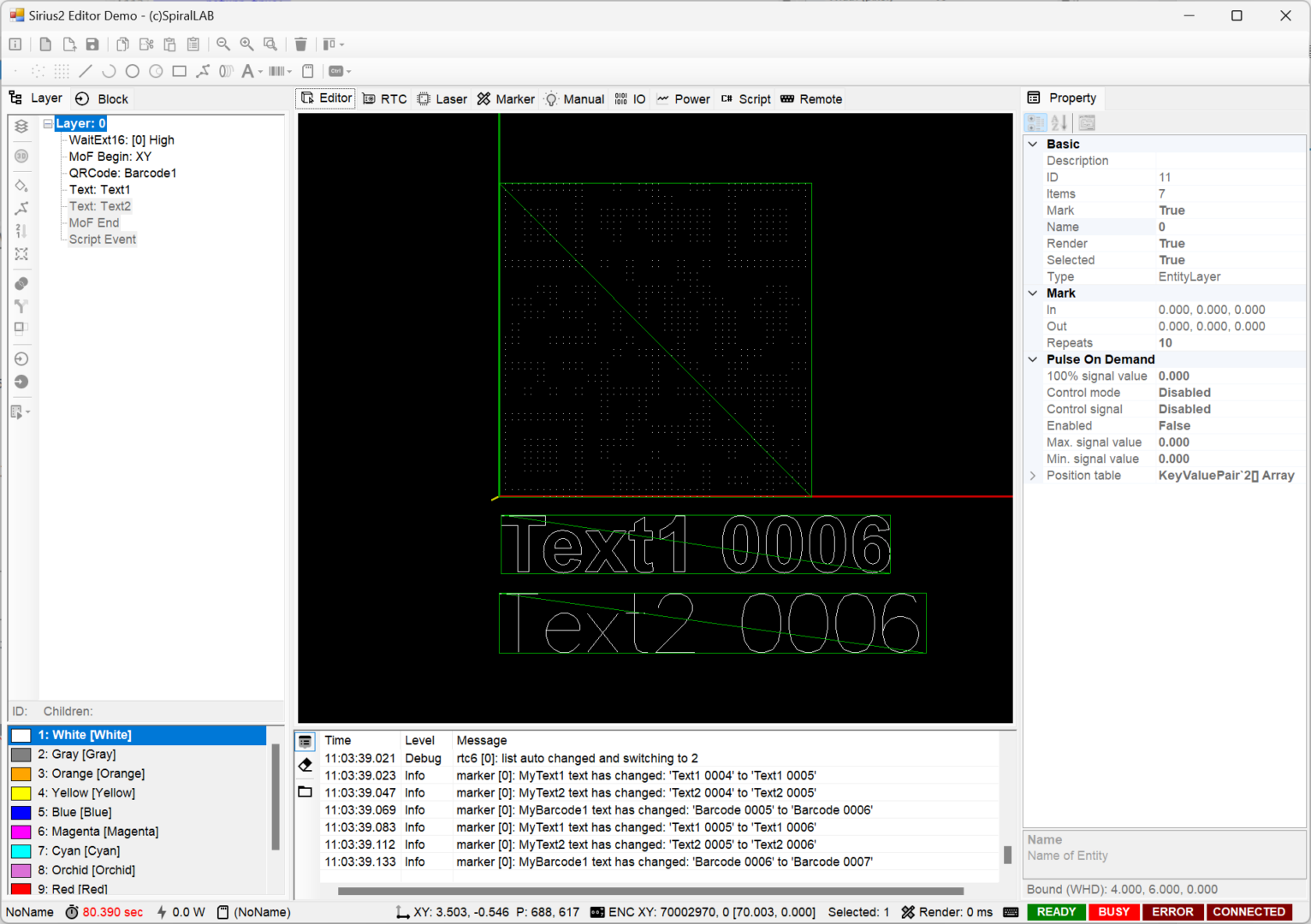Create a new document
The height and width of the screenshot is (924, 1311).
45,44
